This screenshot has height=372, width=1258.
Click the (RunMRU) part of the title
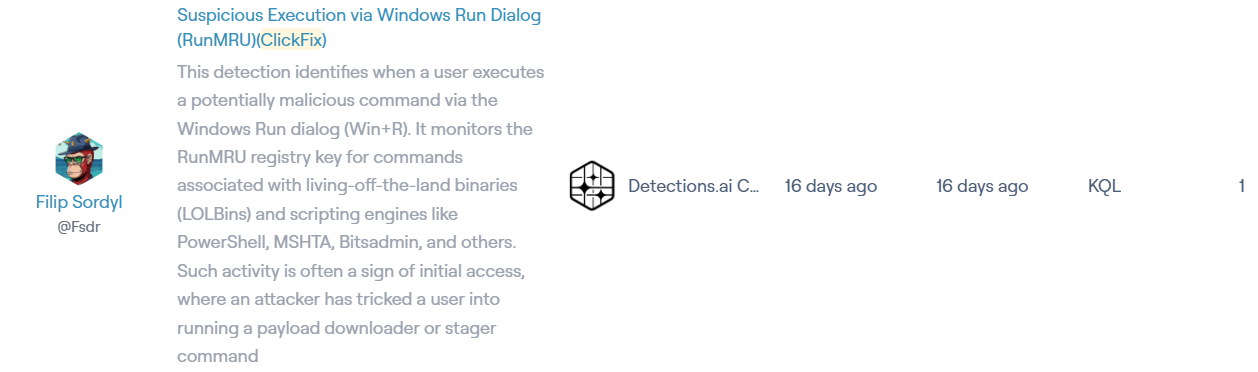click(216, 40)
